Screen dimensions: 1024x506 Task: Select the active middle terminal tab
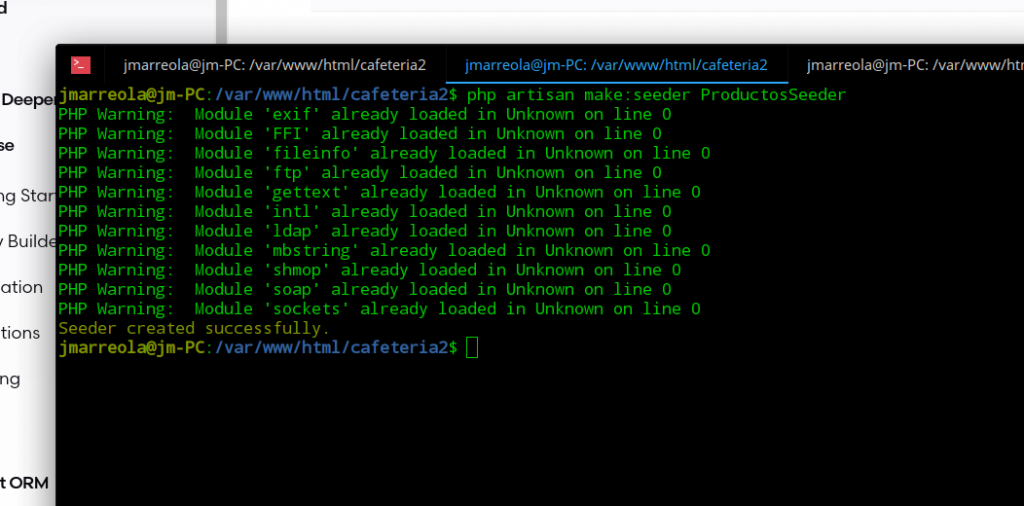[616, 65]
